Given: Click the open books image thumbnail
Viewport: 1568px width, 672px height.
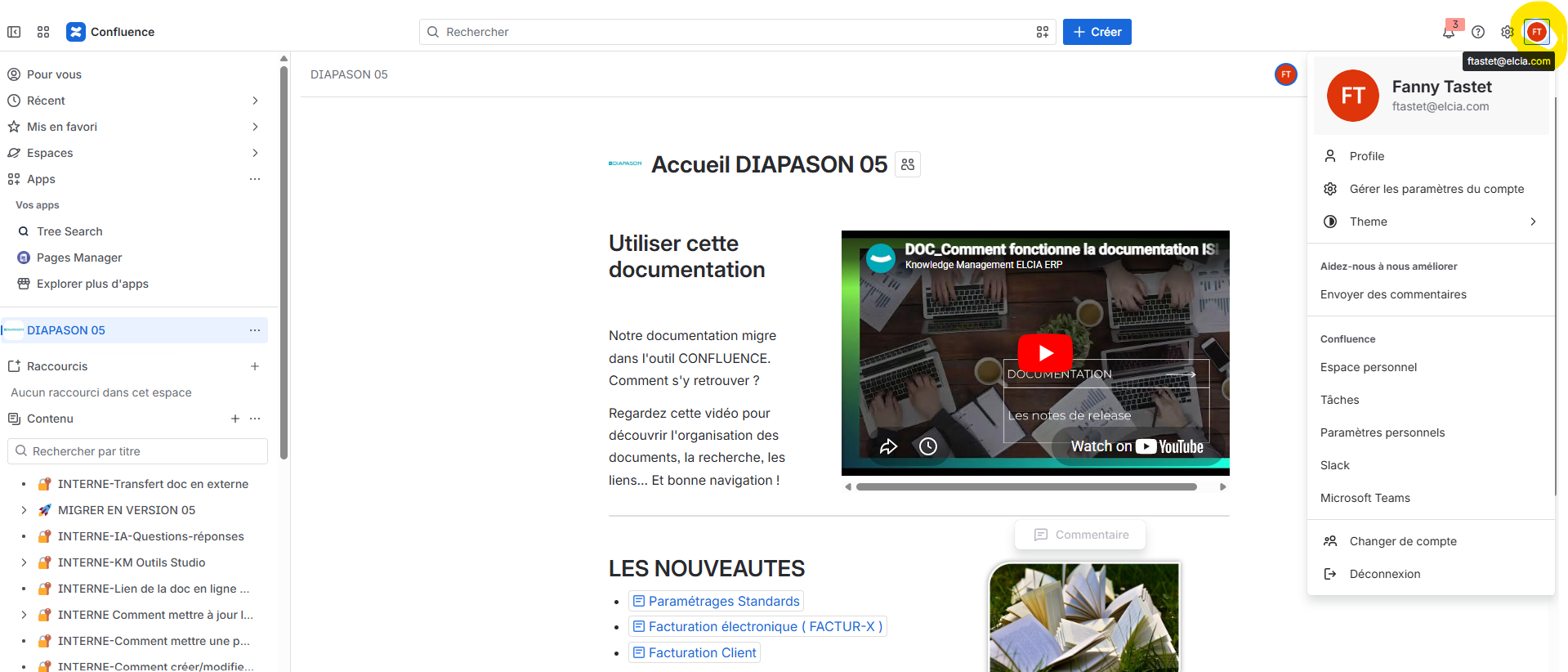Looking at the screenshot, I should coord(1084,617).
